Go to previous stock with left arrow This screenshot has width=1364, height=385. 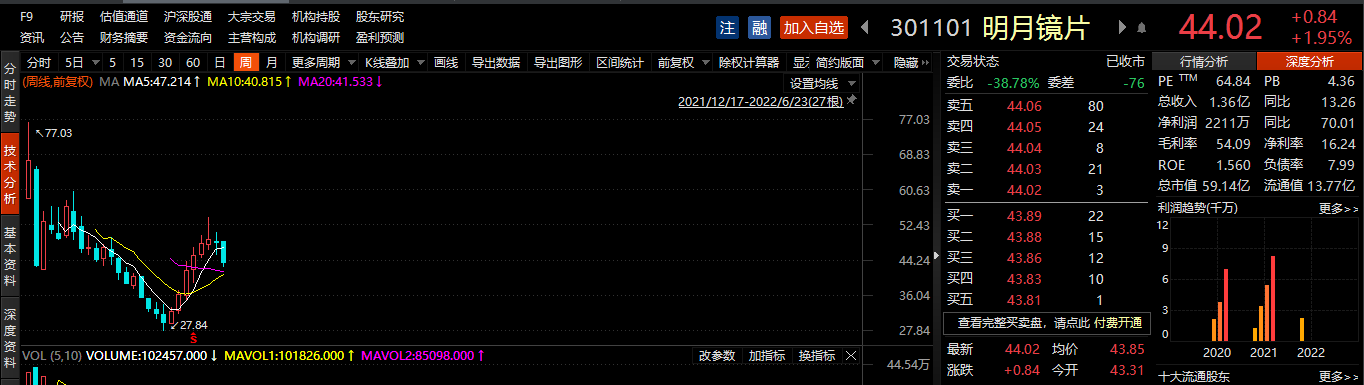point(865,27)
